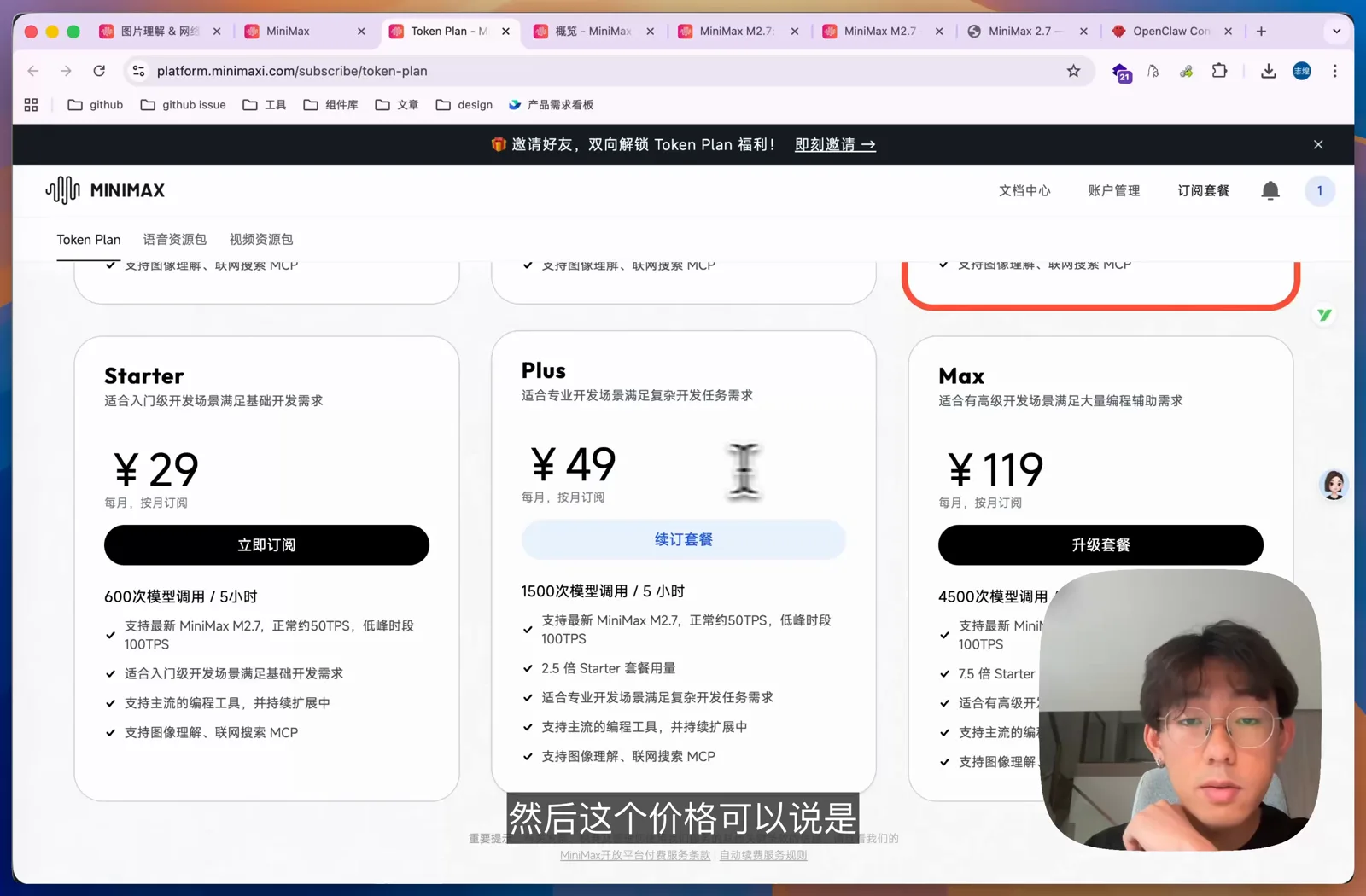Click 1500次模型调用 / 5 小时 text

pos(603,591)
